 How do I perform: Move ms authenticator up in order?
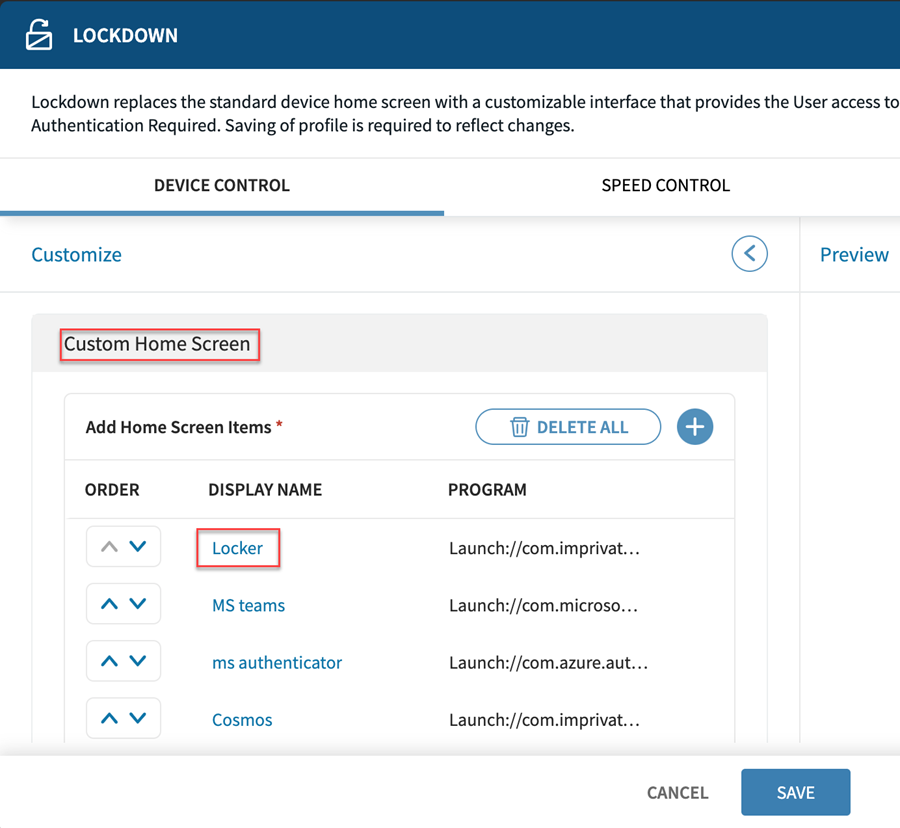pos(110,661)
